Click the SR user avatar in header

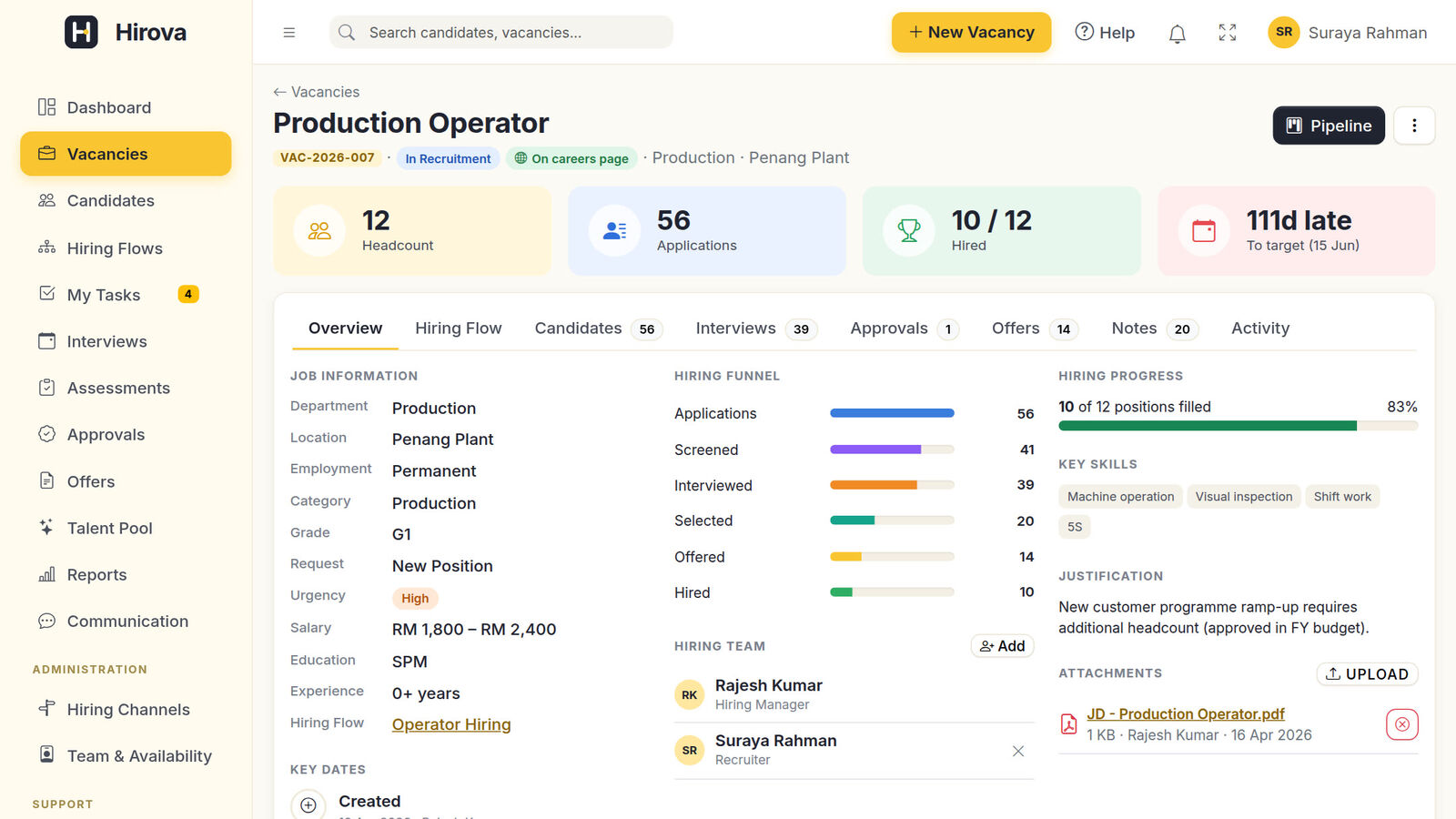[1284, 32]
